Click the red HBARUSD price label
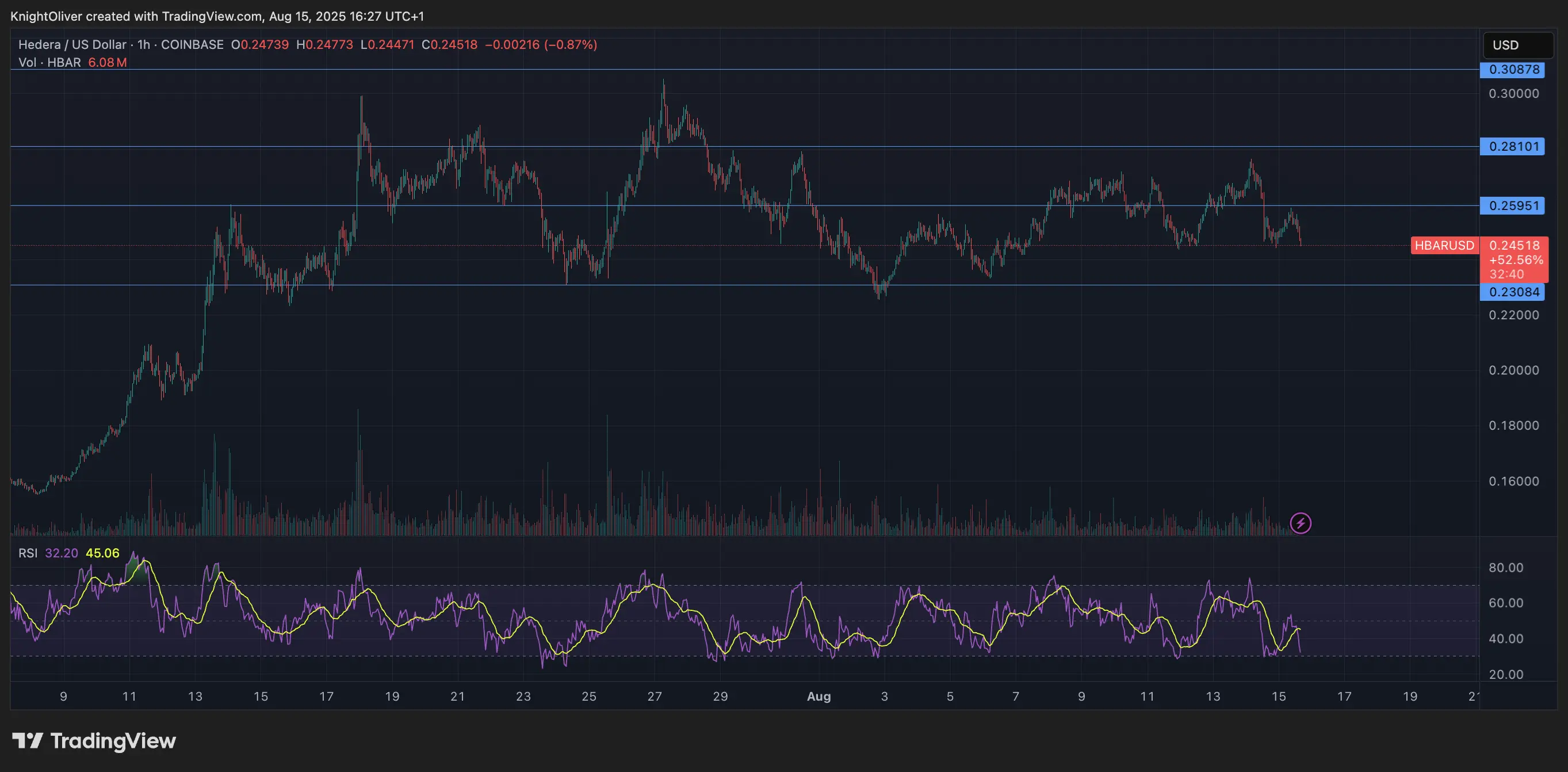The height and width of the screenshot is (772, 1568). pos(1445,246)
